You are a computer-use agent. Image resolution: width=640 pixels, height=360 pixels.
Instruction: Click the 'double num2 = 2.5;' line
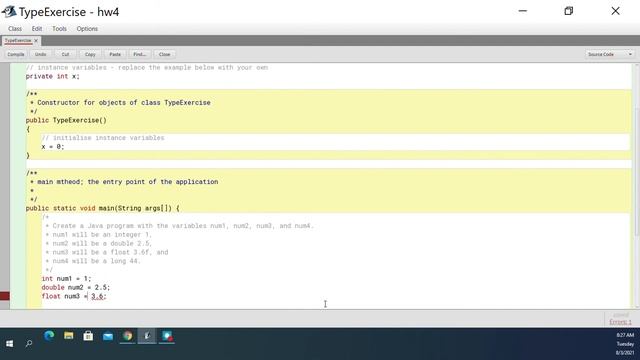point(76,287)
